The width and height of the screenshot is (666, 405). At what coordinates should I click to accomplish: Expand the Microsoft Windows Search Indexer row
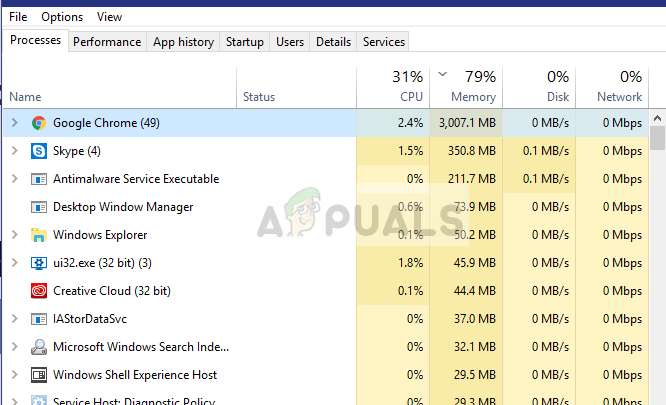[14, 347]
